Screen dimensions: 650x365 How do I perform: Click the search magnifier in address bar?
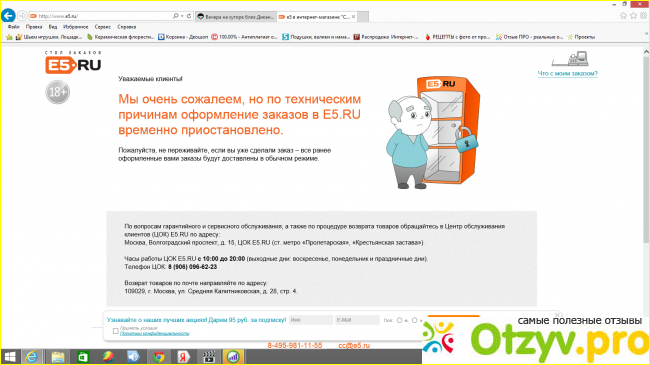pos(175,16)
